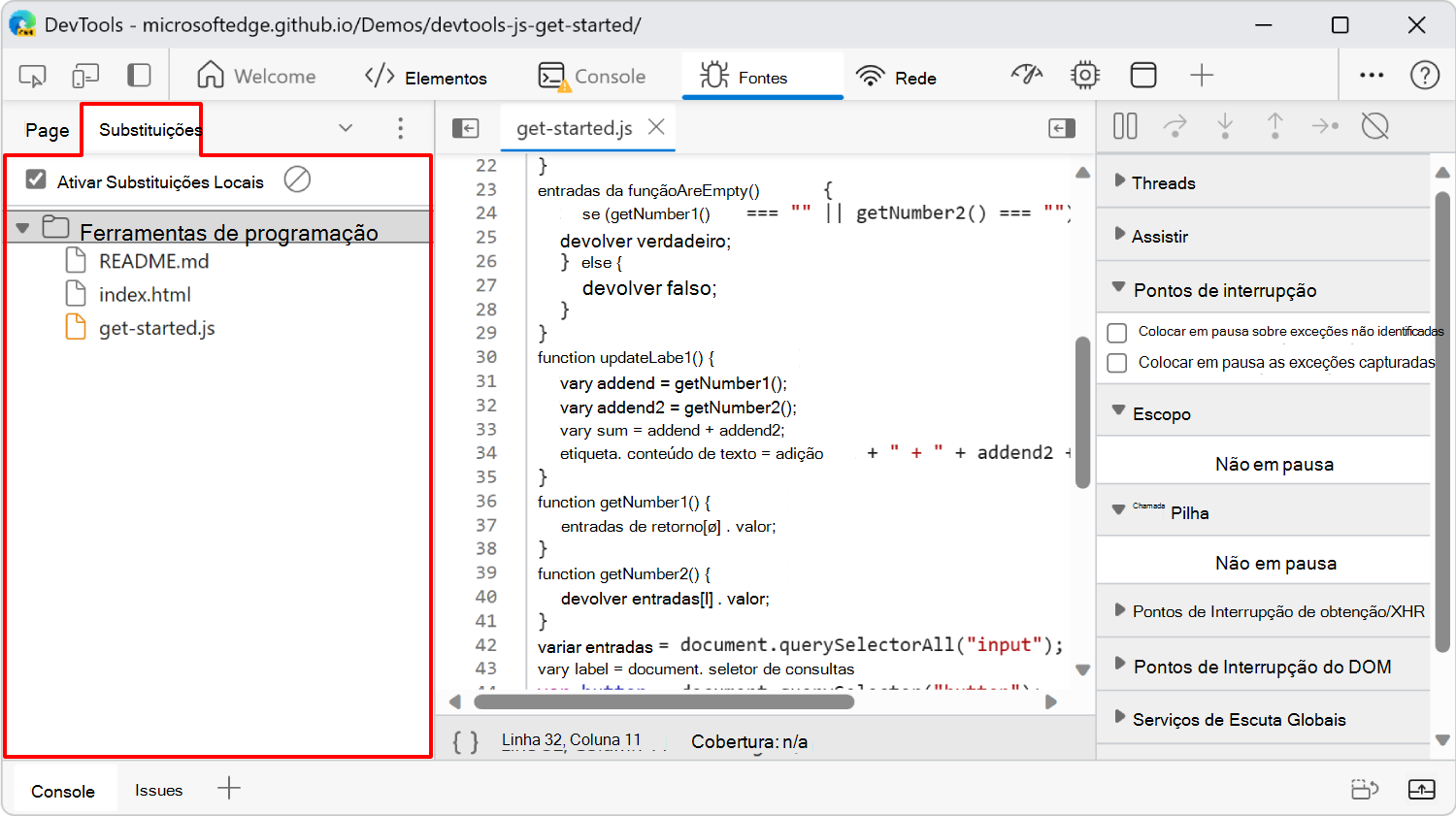Click the code editor horizontal scrollbar thumb
The image size is (1456, 816).
(664, 702)
